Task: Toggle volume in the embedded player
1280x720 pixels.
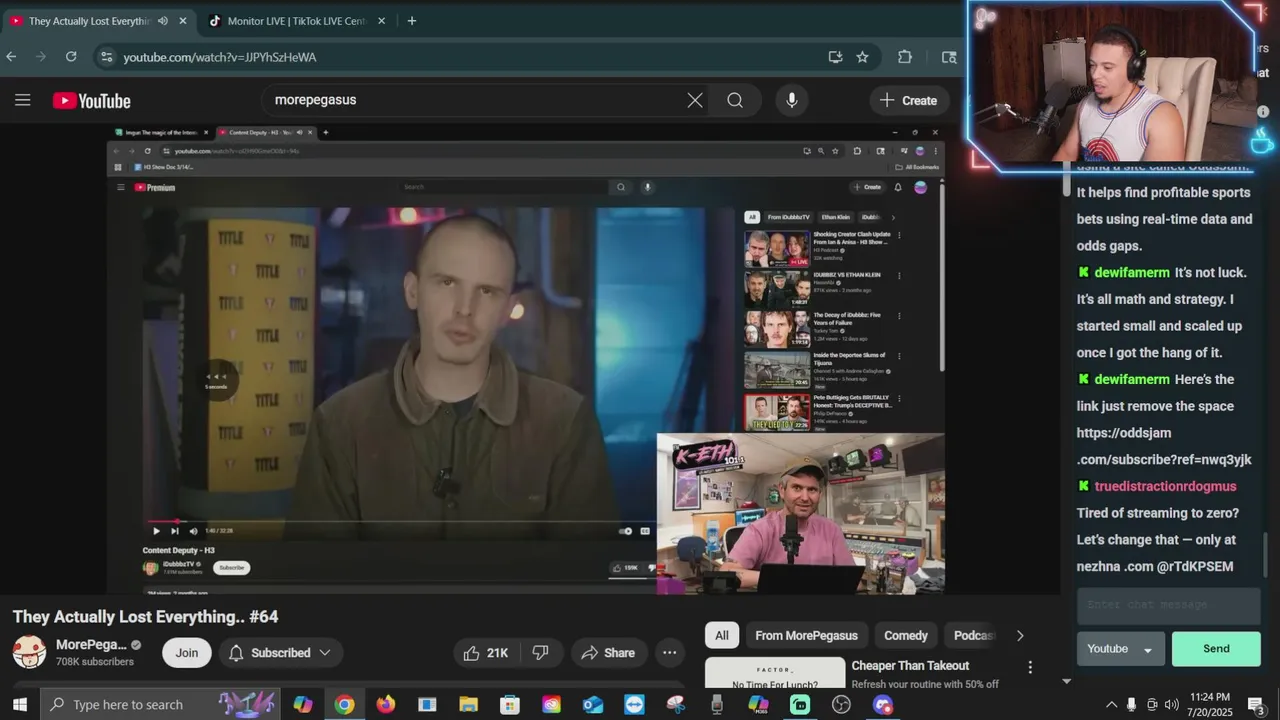Action: pos(194,531)
